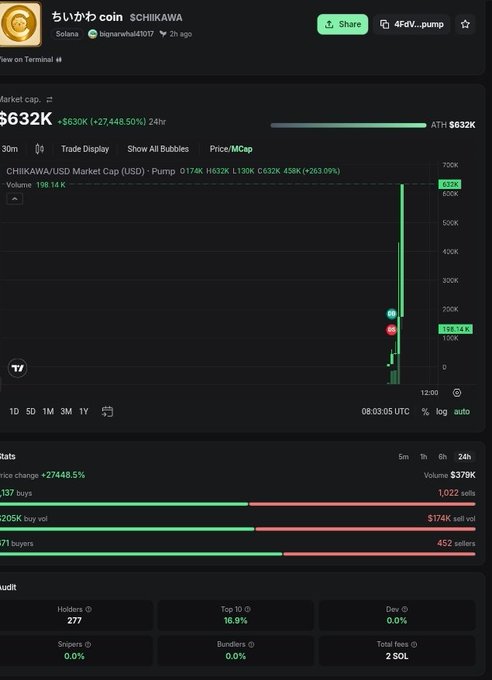Click the Holders 277 value

coord(74,621)
